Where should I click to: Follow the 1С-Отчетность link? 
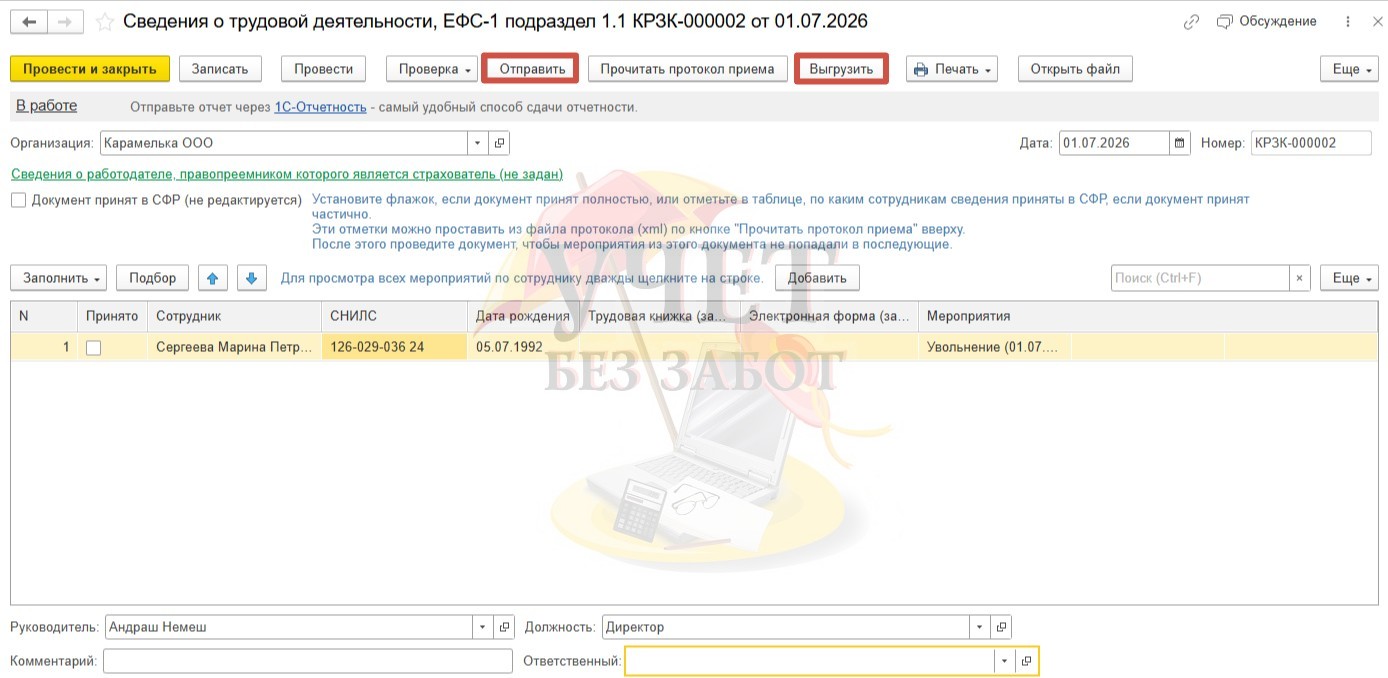point(320,107)
